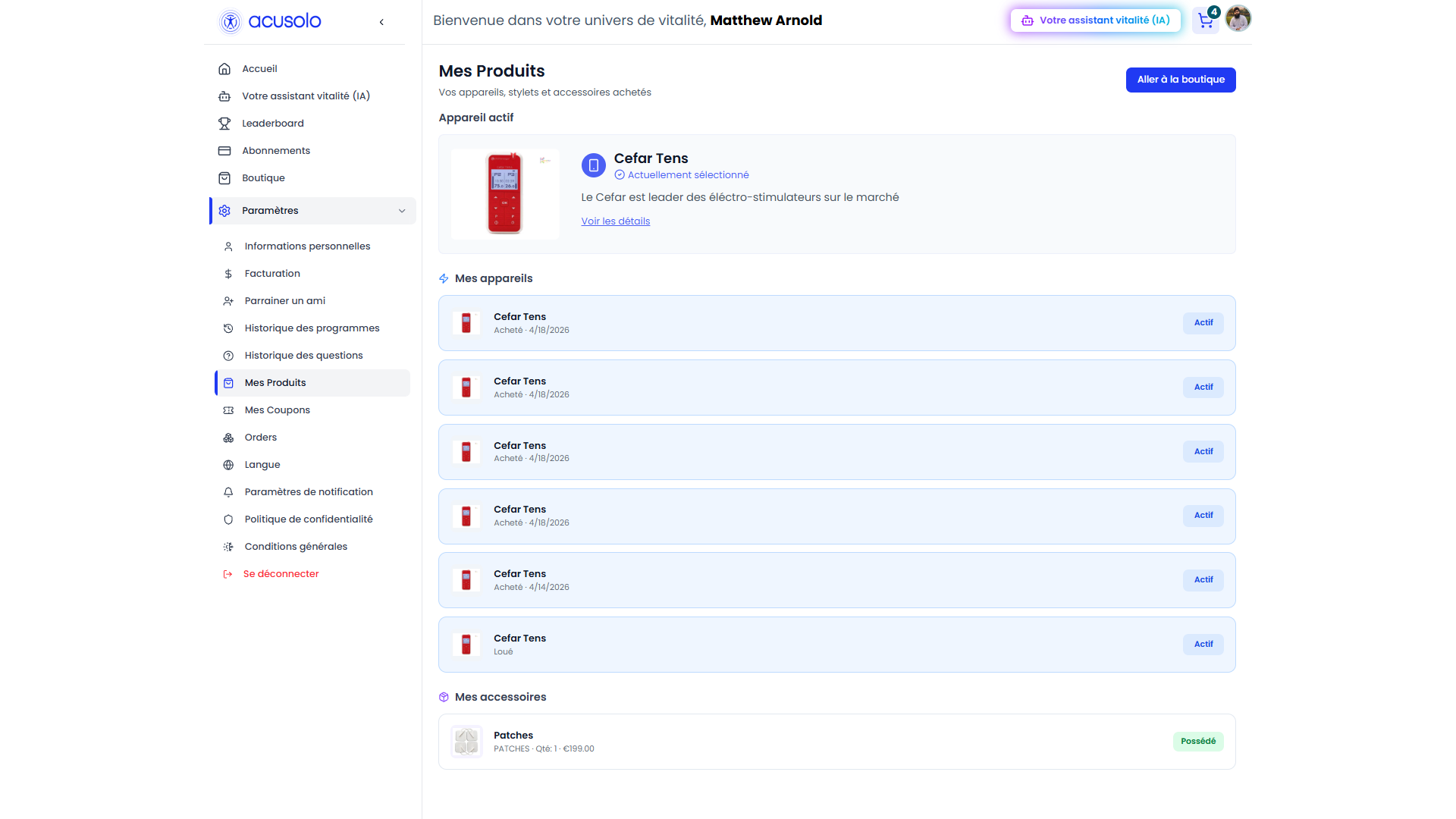This screenshot has height=819, width=1456.
Task: Click the Informations personnelles person icon
Action: click(x=228, y=246)
